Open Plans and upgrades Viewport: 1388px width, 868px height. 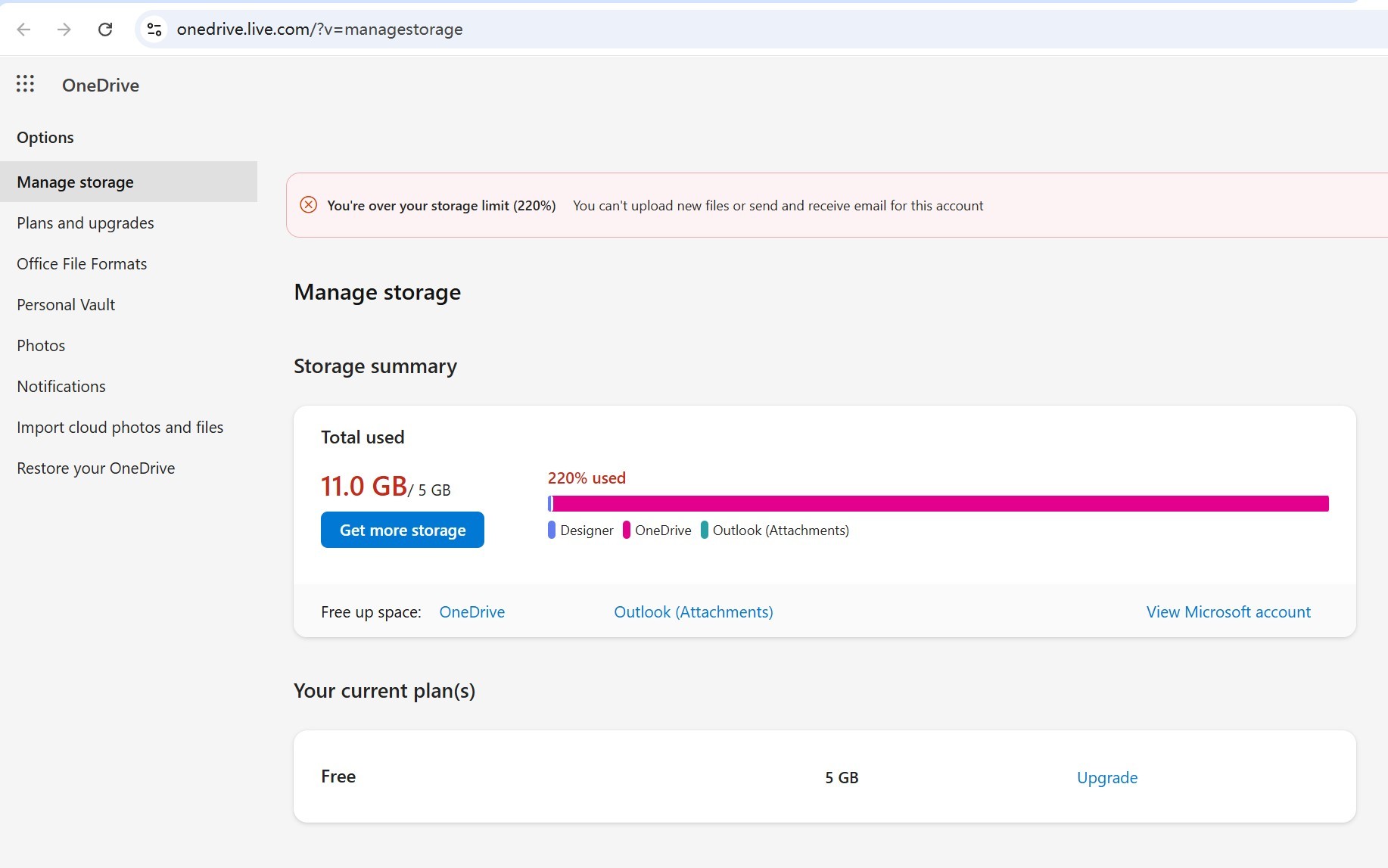tap(86, 223)
